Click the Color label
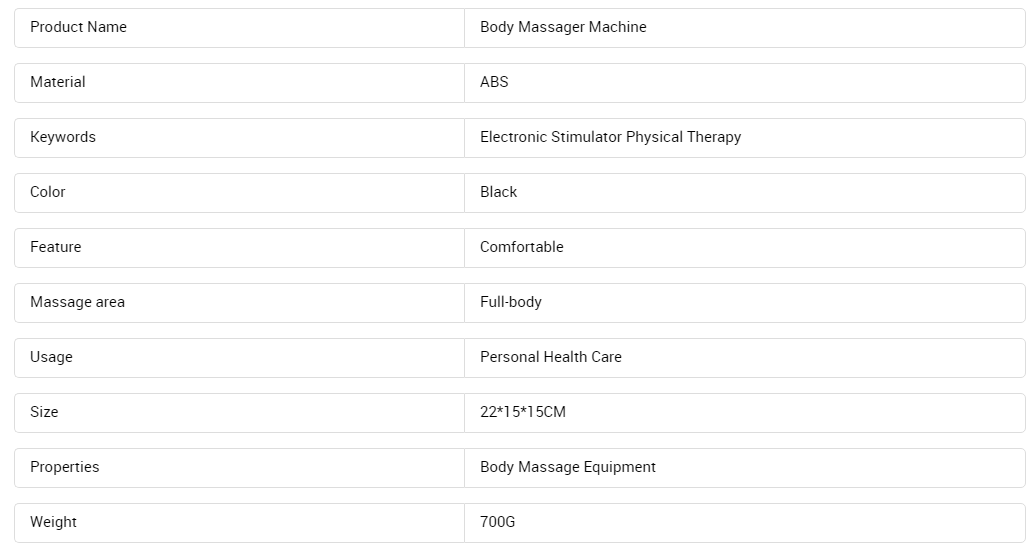Image resolution: width=1034 pixels, height=551 pixels. coord(47,192)
